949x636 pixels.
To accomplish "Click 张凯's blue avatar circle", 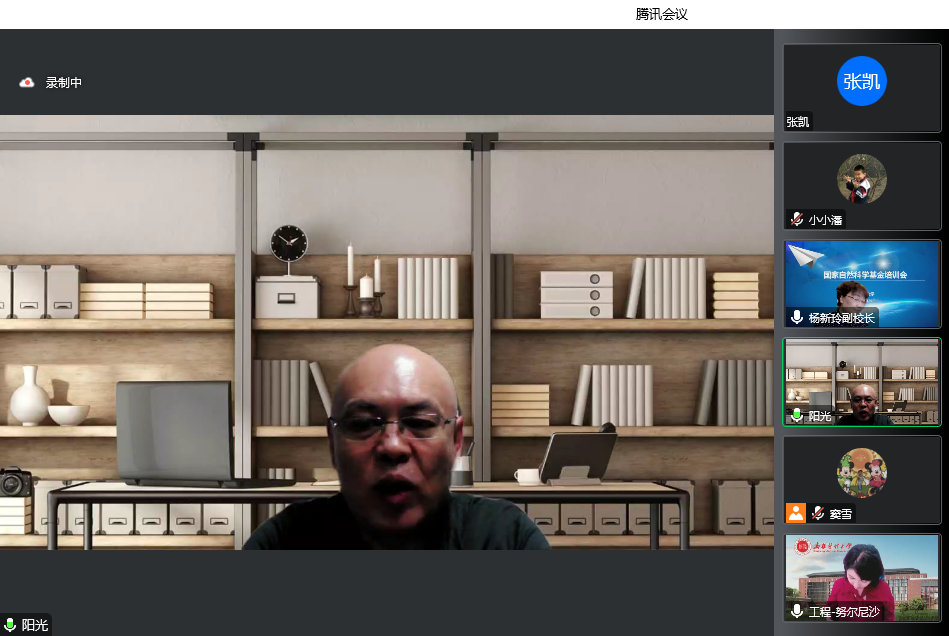I will tap(861, 81).
